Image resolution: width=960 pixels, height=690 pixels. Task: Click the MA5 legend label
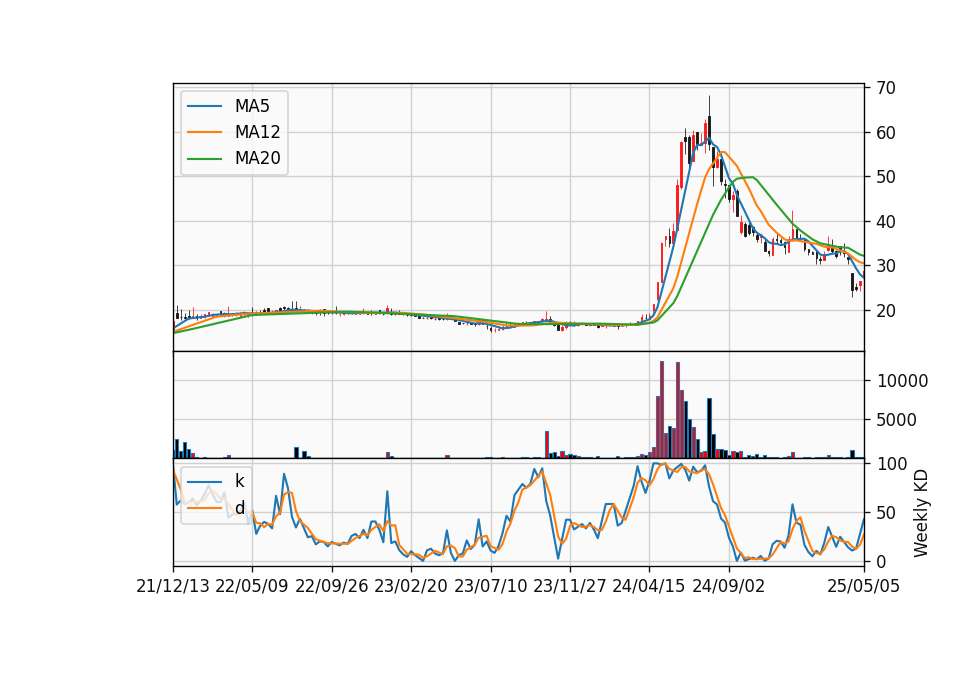(x=252, y=106)
